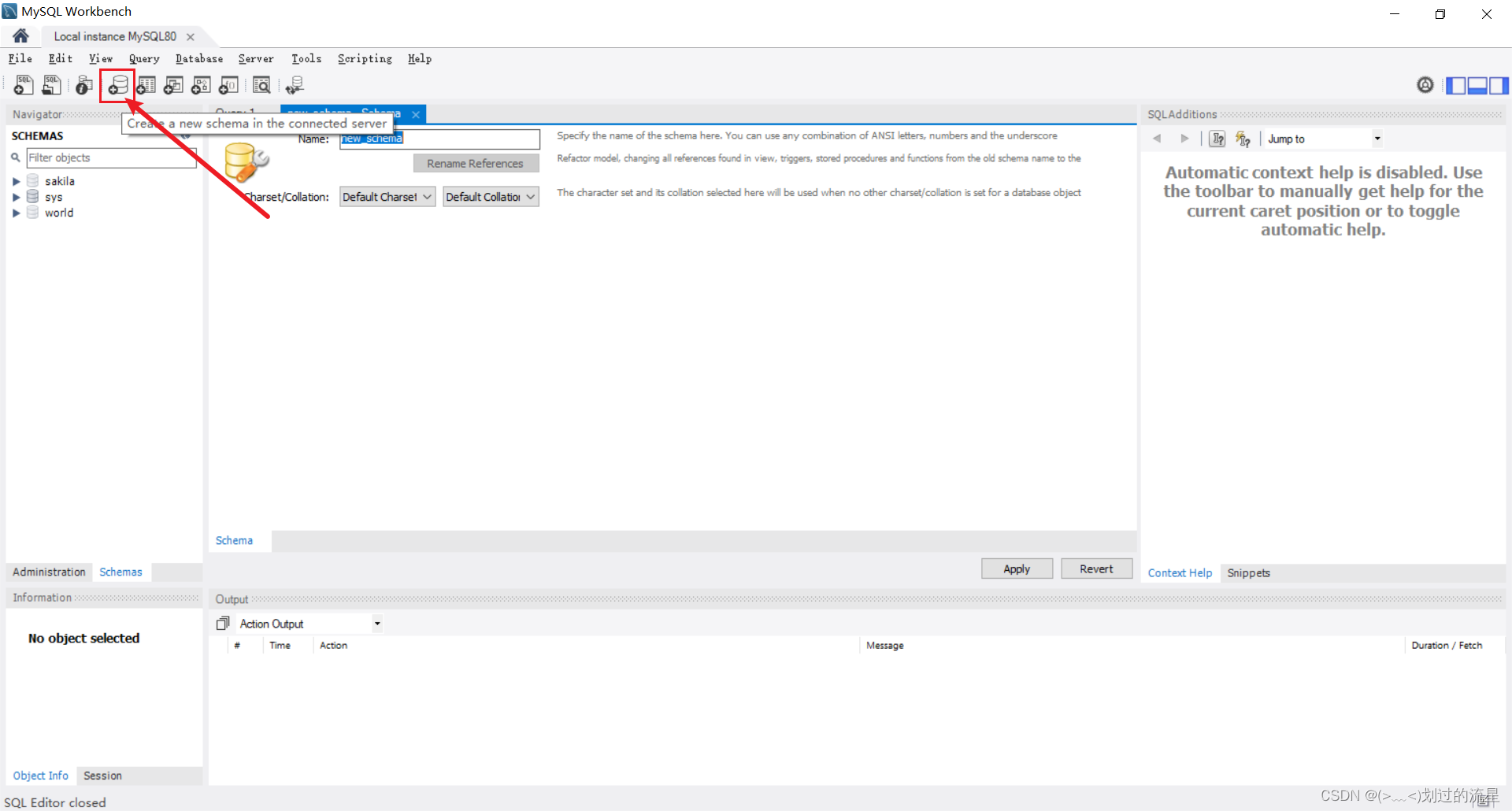
Task: Toggle the left sidebar panel visibility
Action: click(1456, 85)
